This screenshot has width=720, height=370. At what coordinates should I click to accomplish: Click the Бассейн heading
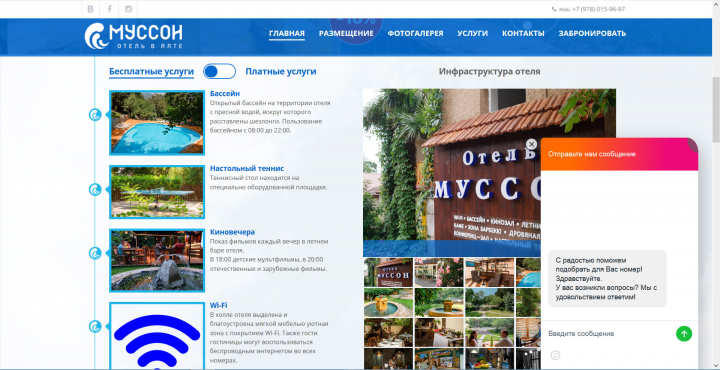[225, 94]
